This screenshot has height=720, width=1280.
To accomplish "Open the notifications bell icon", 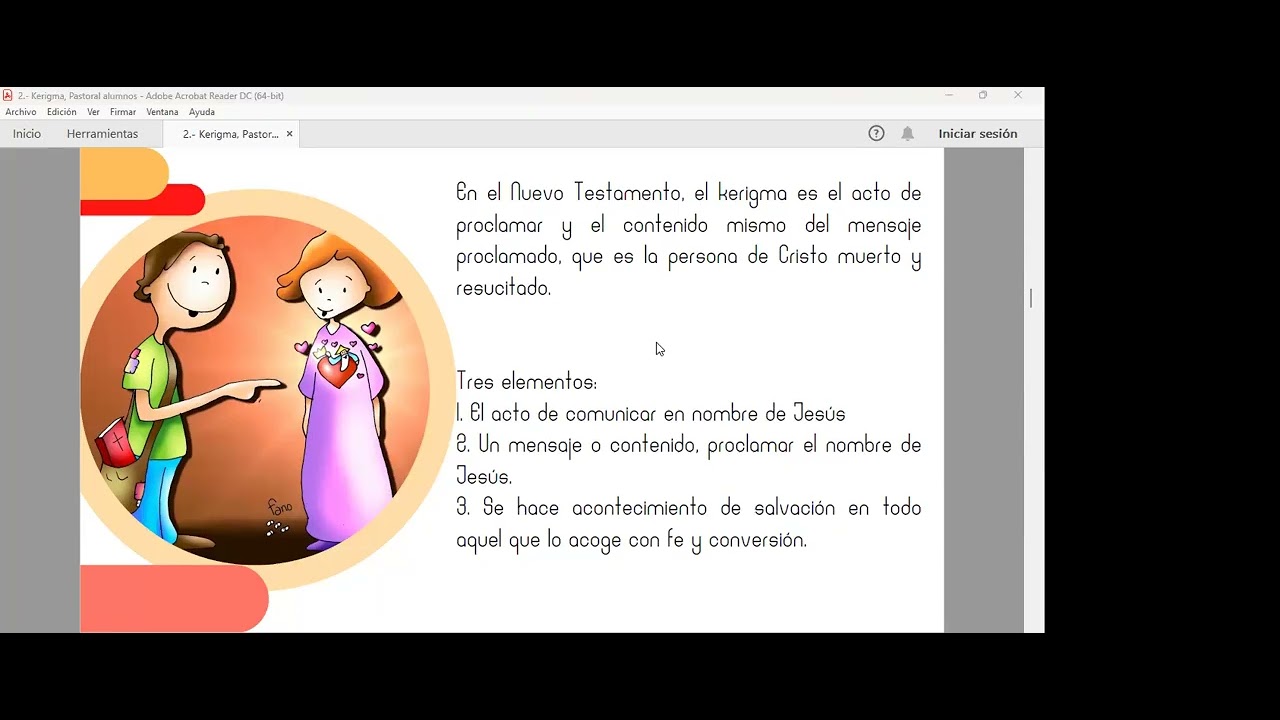I will click(907, 133).
